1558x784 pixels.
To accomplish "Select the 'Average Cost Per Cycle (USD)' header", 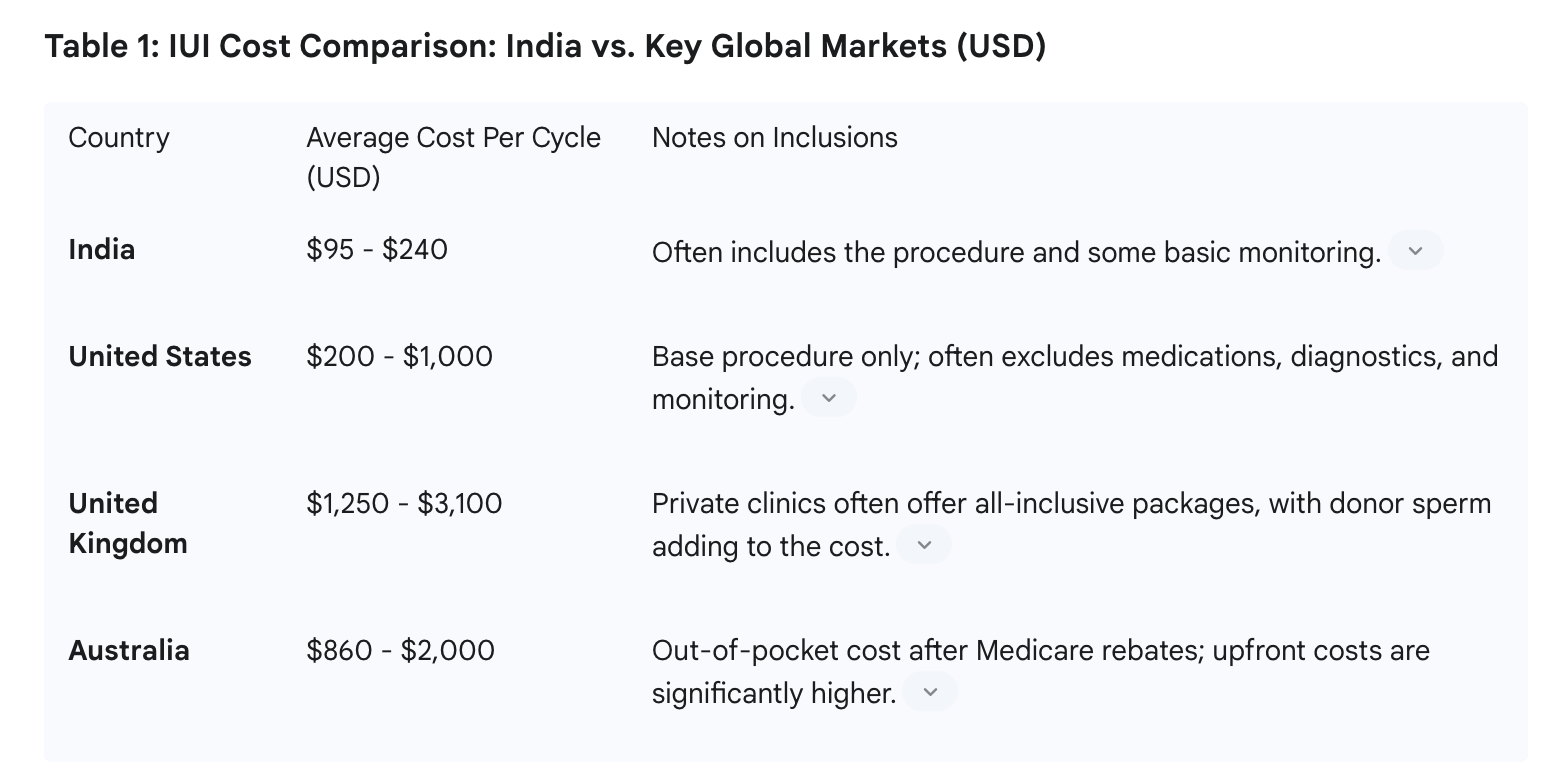I will [453, 157].
